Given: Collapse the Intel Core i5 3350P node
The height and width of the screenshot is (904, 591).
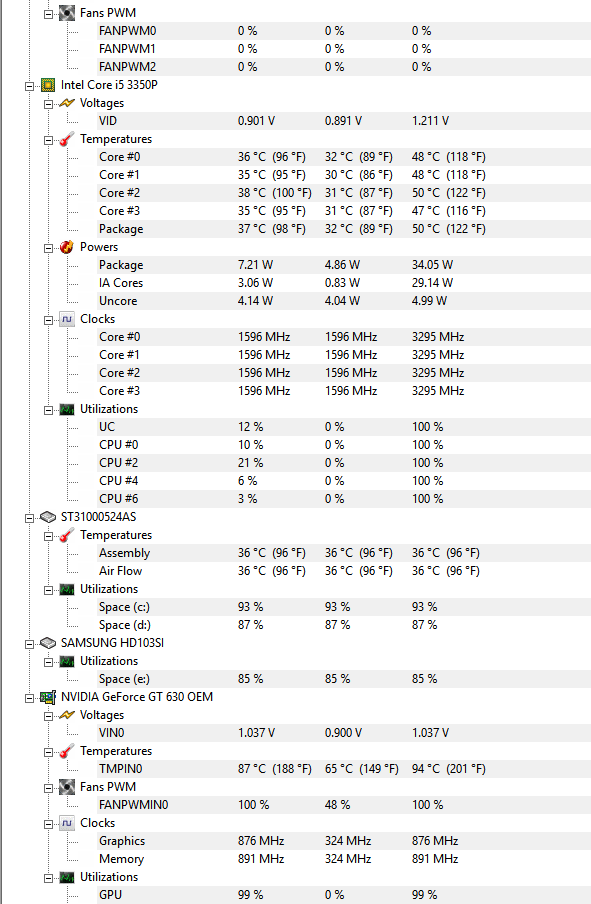Looking at the screenshot, I should 29,86.
